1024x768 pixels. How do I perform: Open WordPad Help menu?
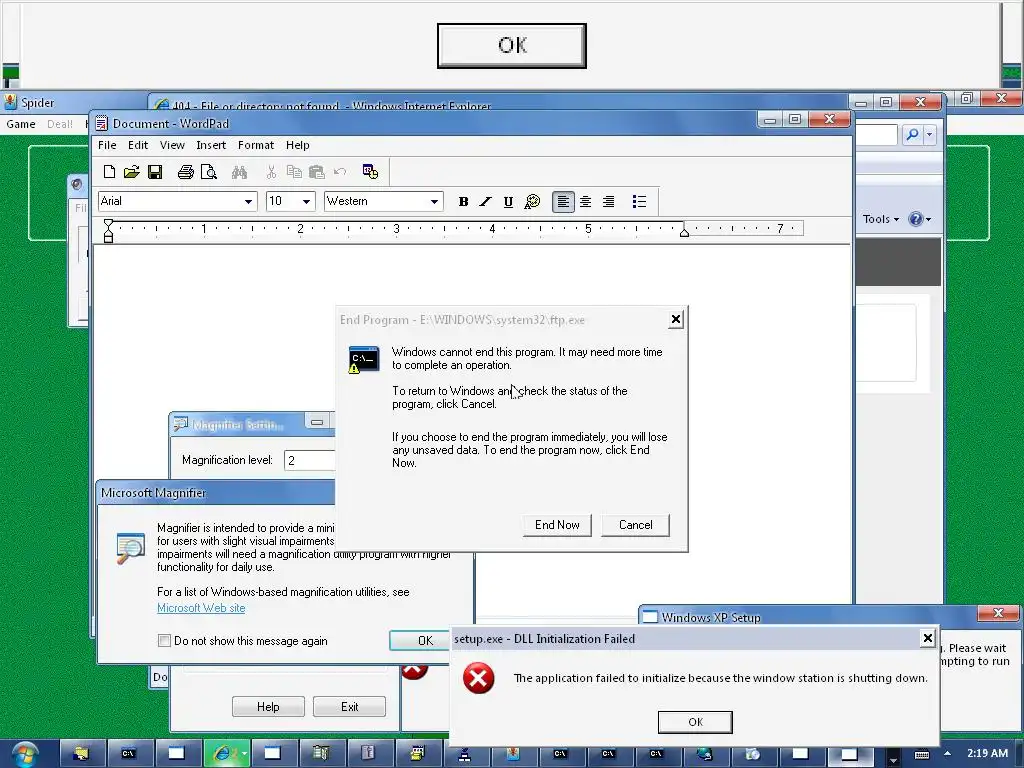(x=298, y=145)
